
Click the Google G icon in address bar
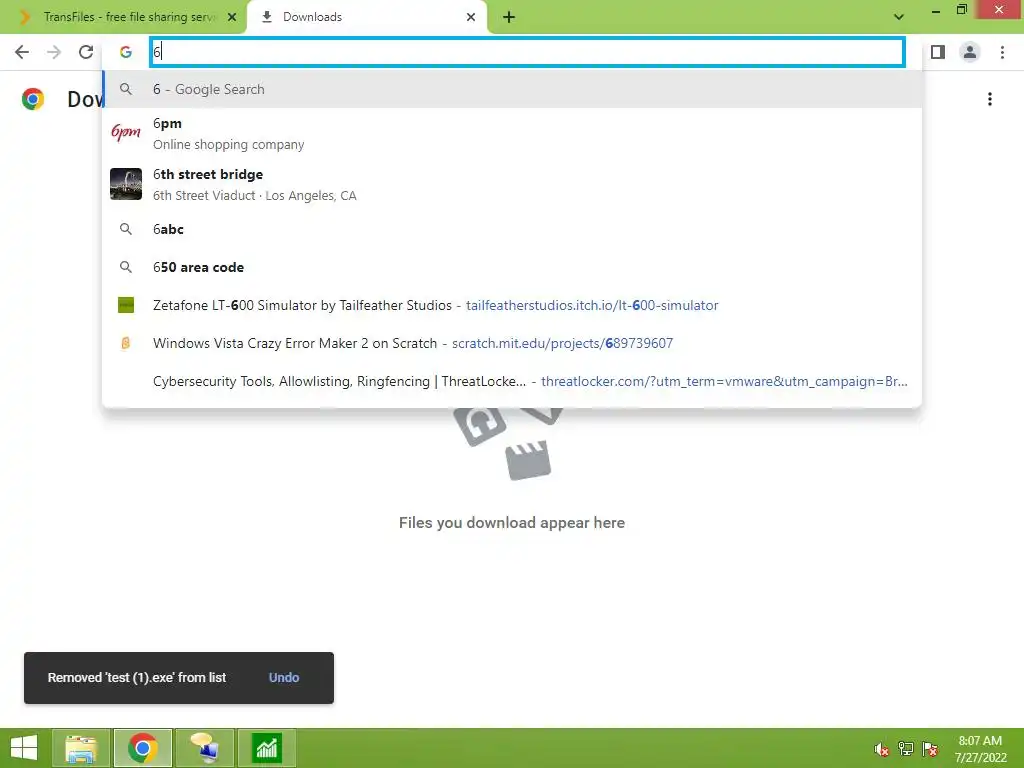point(126,52)
